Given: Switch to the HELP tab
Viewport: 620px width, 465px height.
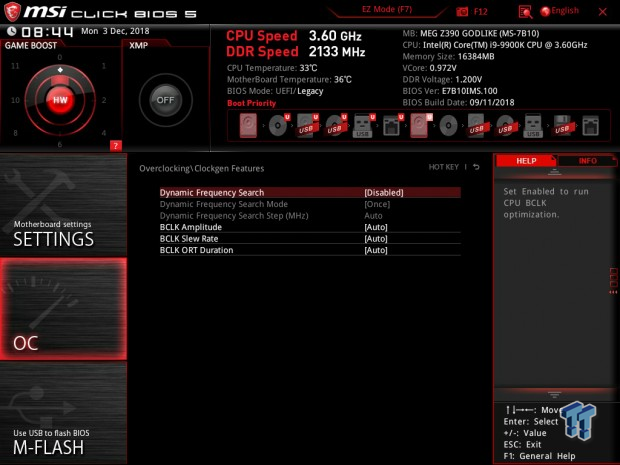Looking at the screenshot, I should [526, 161].
